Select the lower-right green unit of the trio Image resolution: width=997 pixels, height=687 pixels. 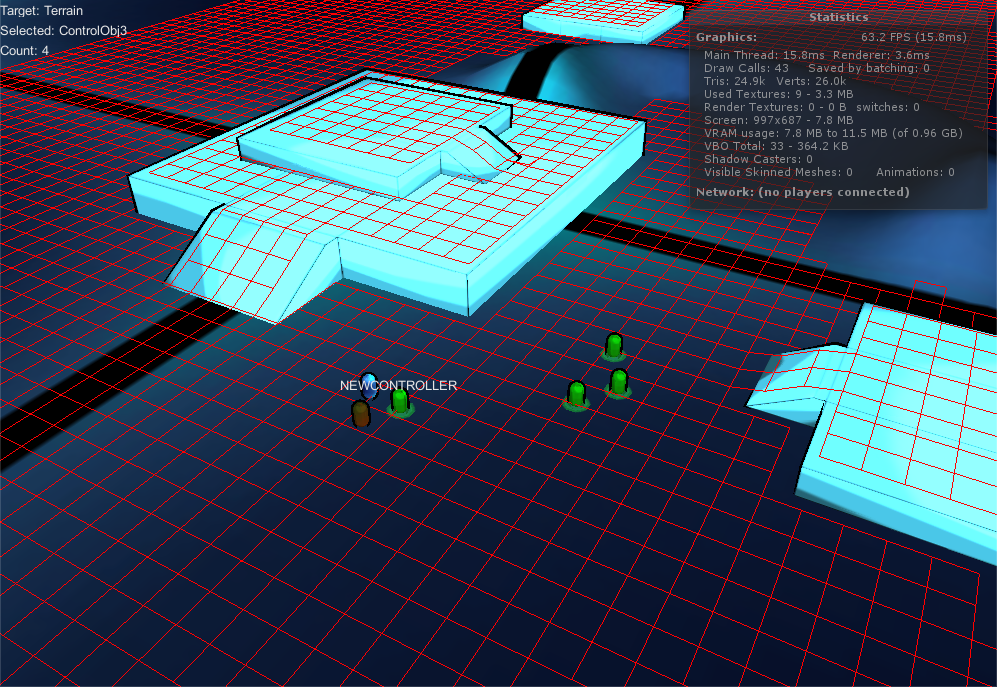(619, 382)
